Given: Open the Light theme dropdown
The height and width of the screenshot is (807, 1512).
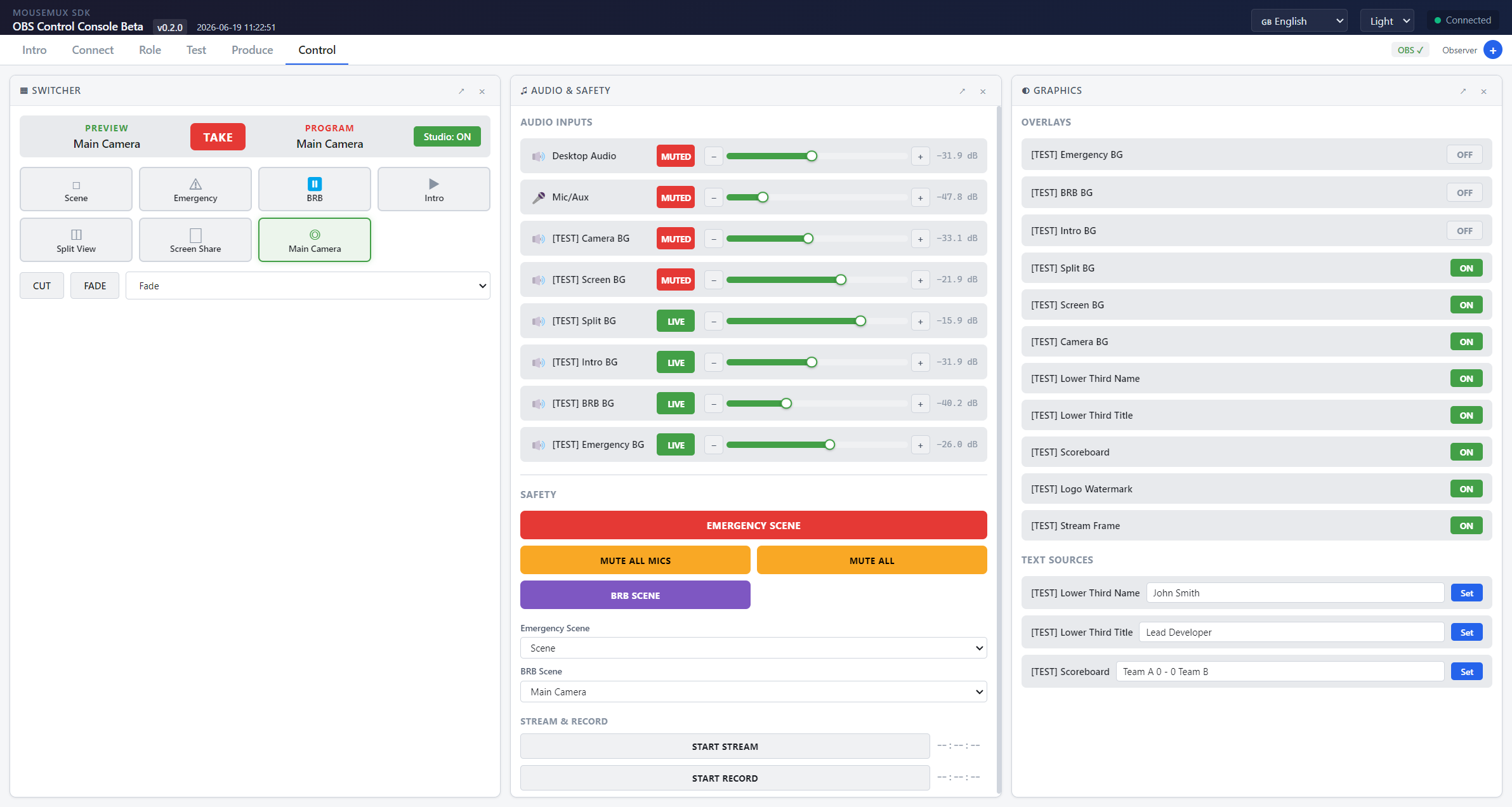Looking at the screenshot, I should pyautogui.click(x=1388, y=21).
